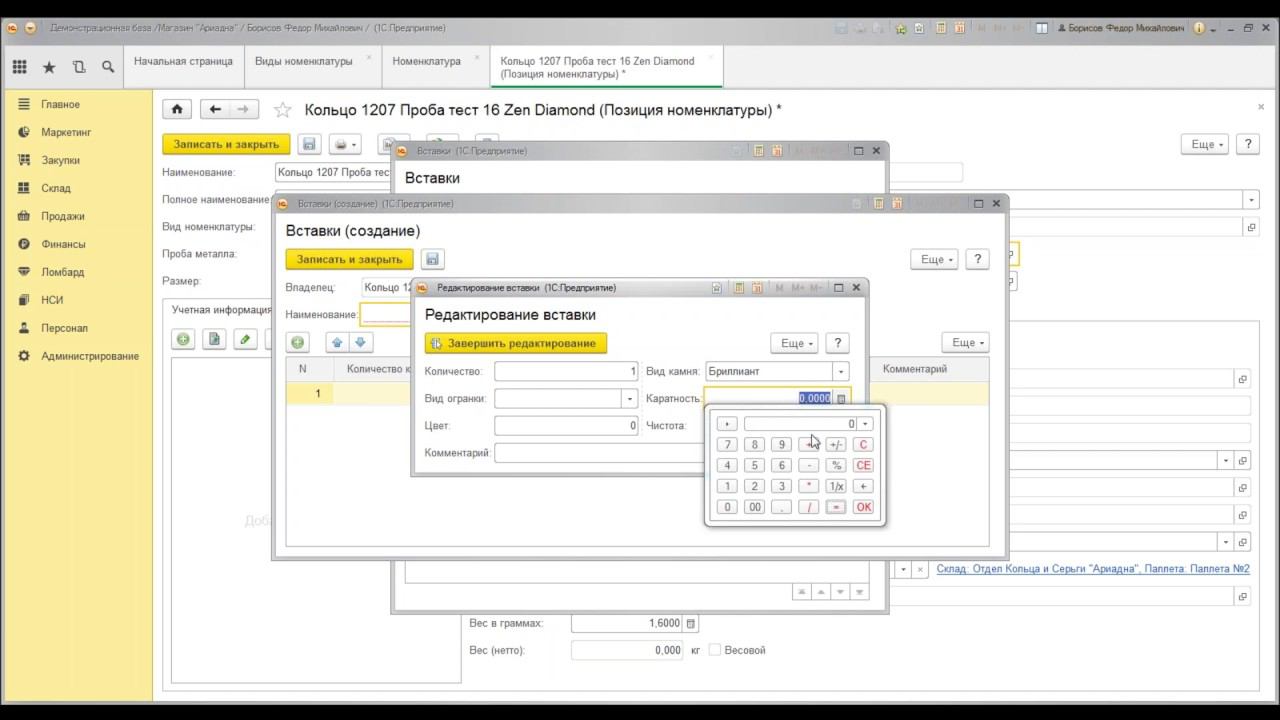Open the calculator icon in the Каратность field
The width and height of the screenshot is (1280, 720).
coord(841,398)
